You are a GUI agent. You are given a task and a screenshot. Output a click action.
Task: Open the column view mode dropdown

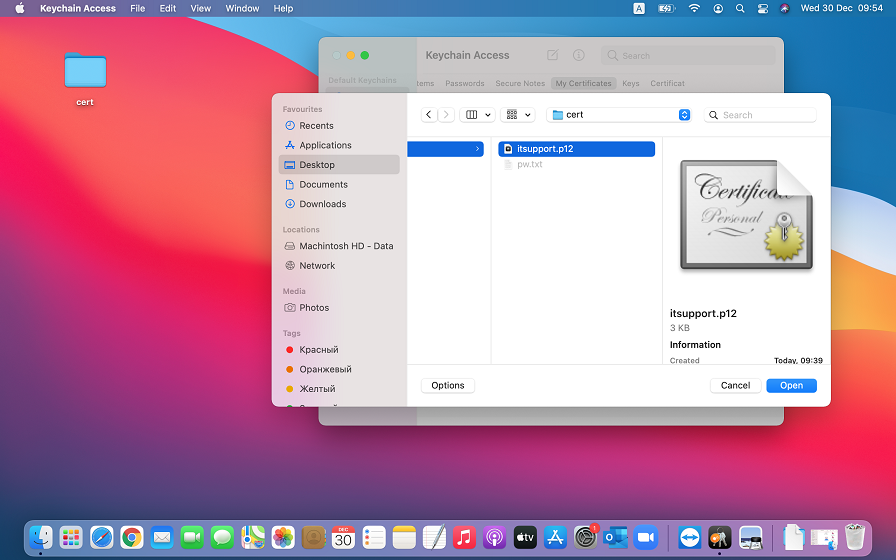click(477, 115)
